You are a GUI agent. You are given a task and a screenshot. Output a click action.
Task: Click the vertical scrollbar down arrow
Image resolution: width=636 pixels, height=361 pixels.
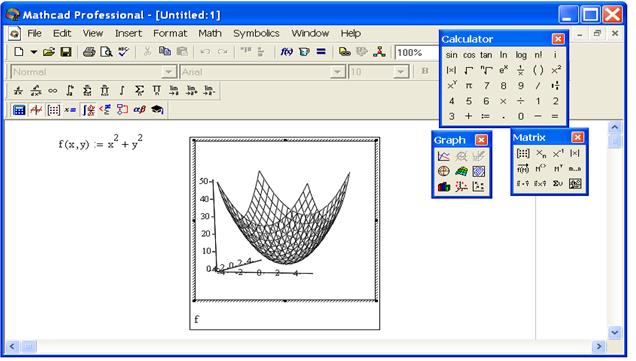point(615,333)
